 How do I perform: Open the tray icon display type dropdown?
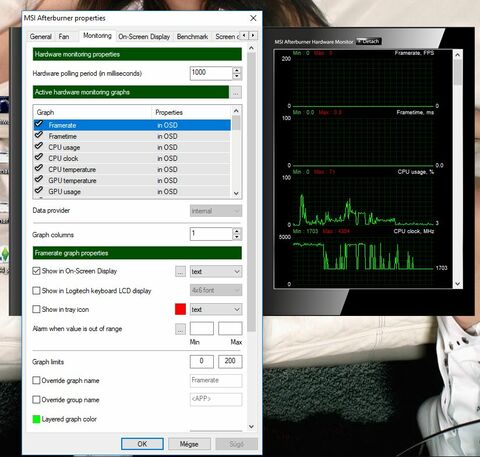tap(216, 309)
